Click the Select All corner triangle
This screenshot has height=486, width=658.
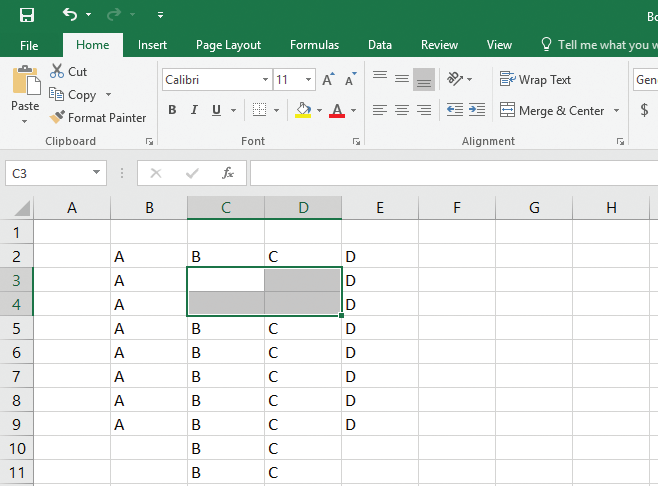point(22,208)
